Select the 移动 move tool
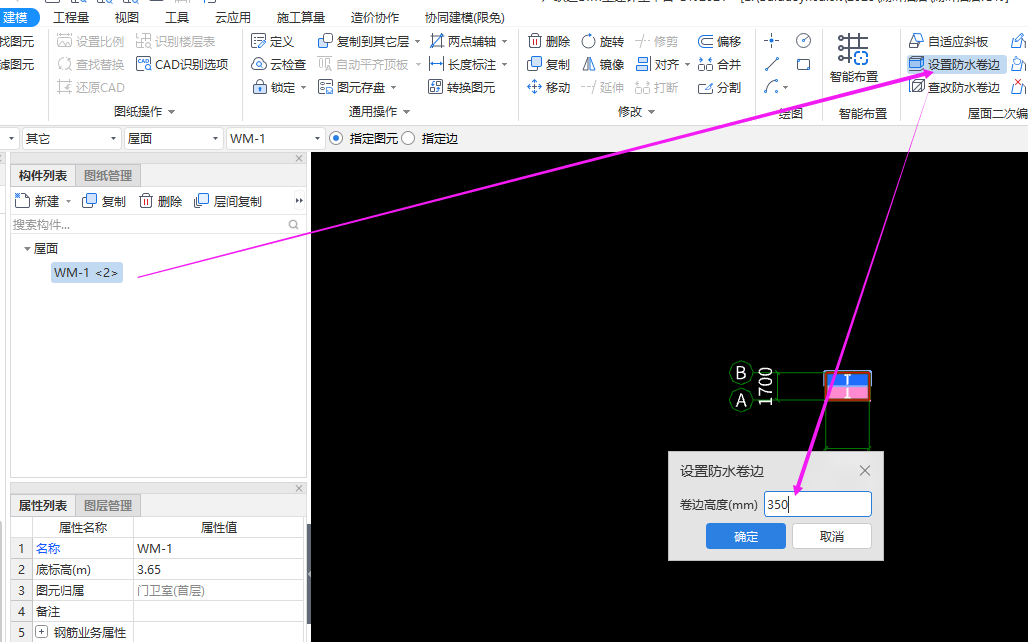1028x642 pixels. [x=549, y=87]
